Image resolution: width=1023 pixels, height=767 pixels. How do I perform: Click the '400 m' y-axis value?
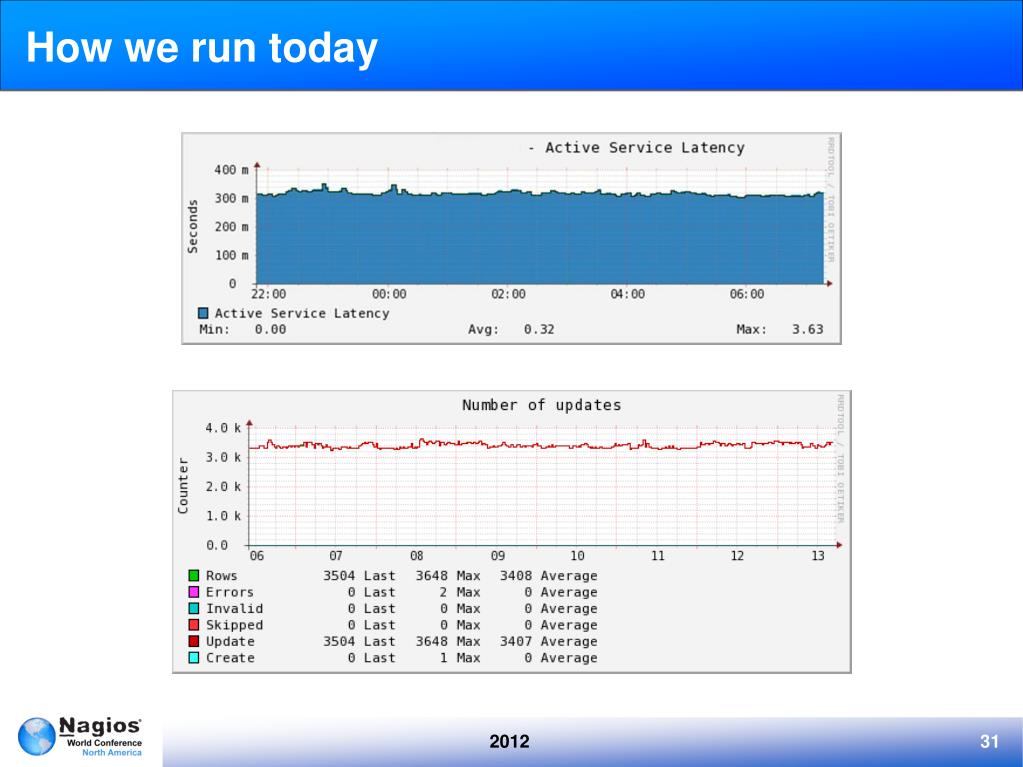coord(232,170)
